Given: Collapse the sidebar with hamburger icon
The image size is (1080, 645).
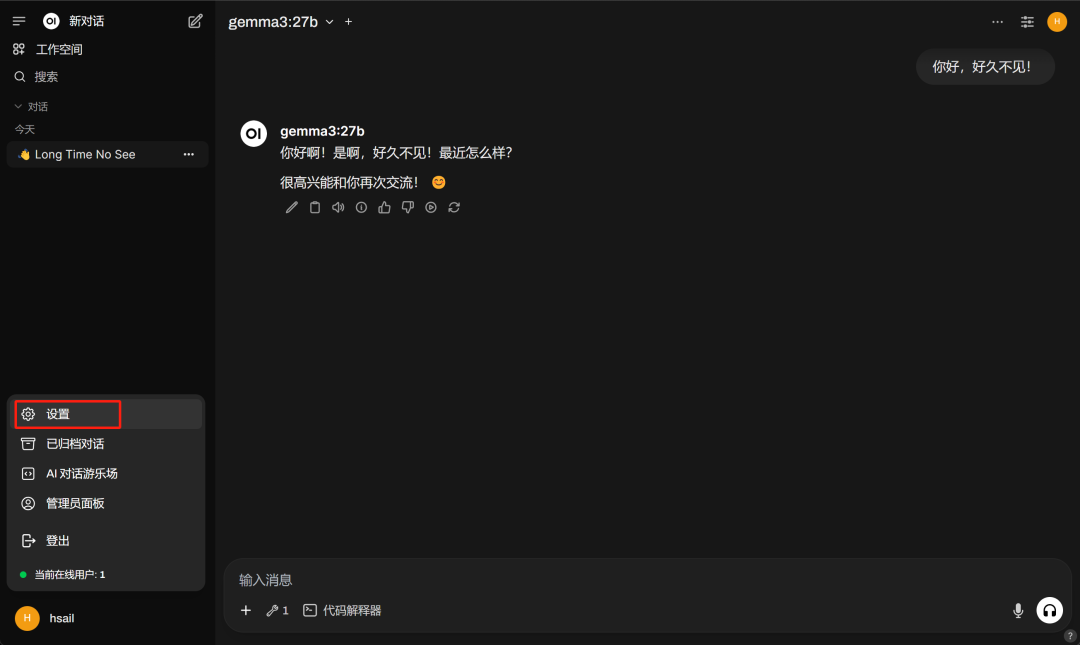Looking at the screenshot, I should 19,21.
